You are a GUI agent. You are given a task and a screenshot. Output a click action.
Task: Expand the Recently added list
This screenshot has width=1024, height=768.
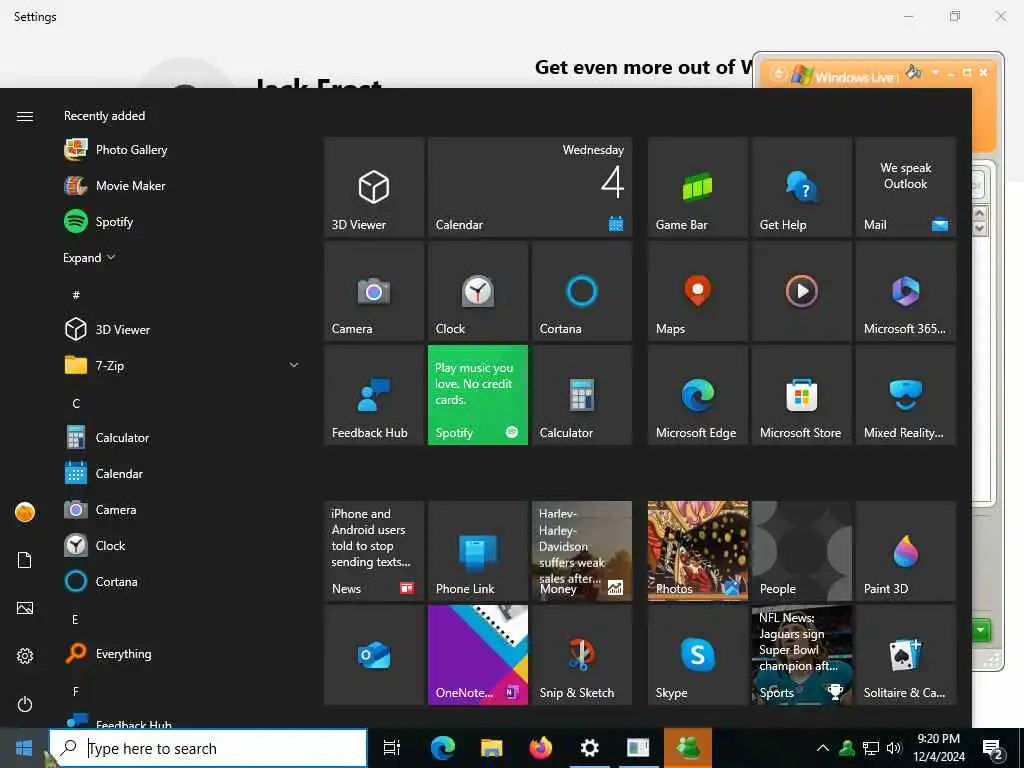tap(89, 258)
